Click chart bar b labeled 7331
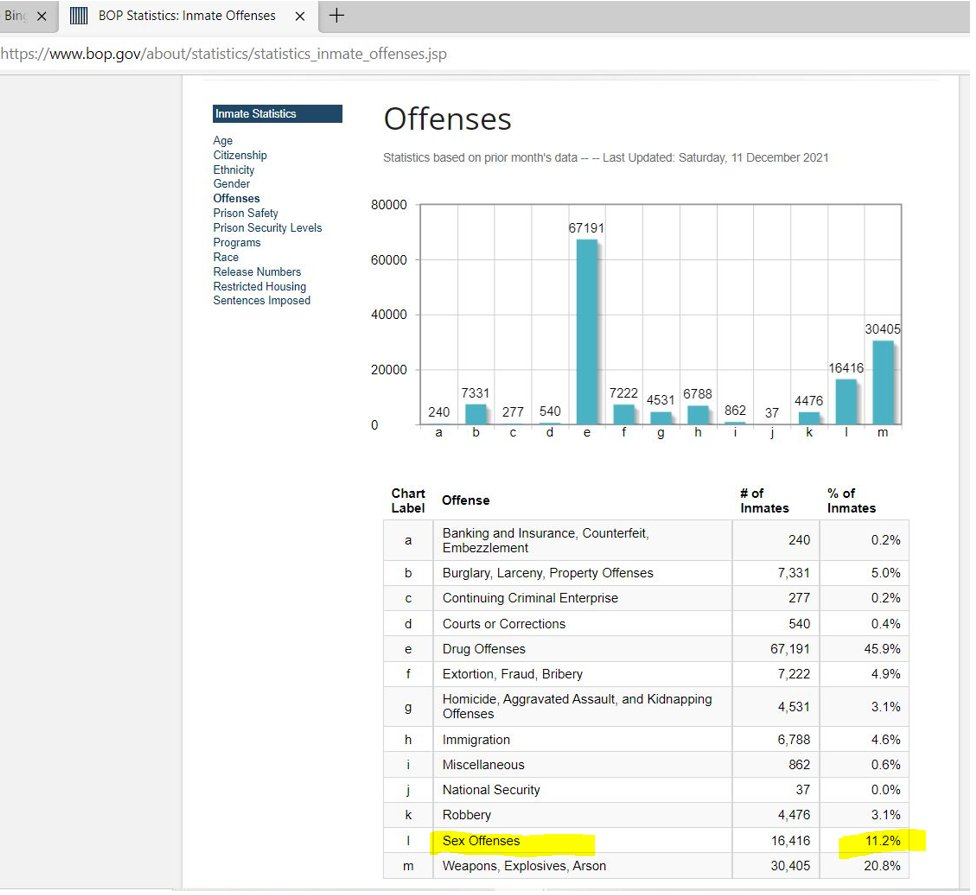Viewport: 976px width, 895px height. (476, 415)
